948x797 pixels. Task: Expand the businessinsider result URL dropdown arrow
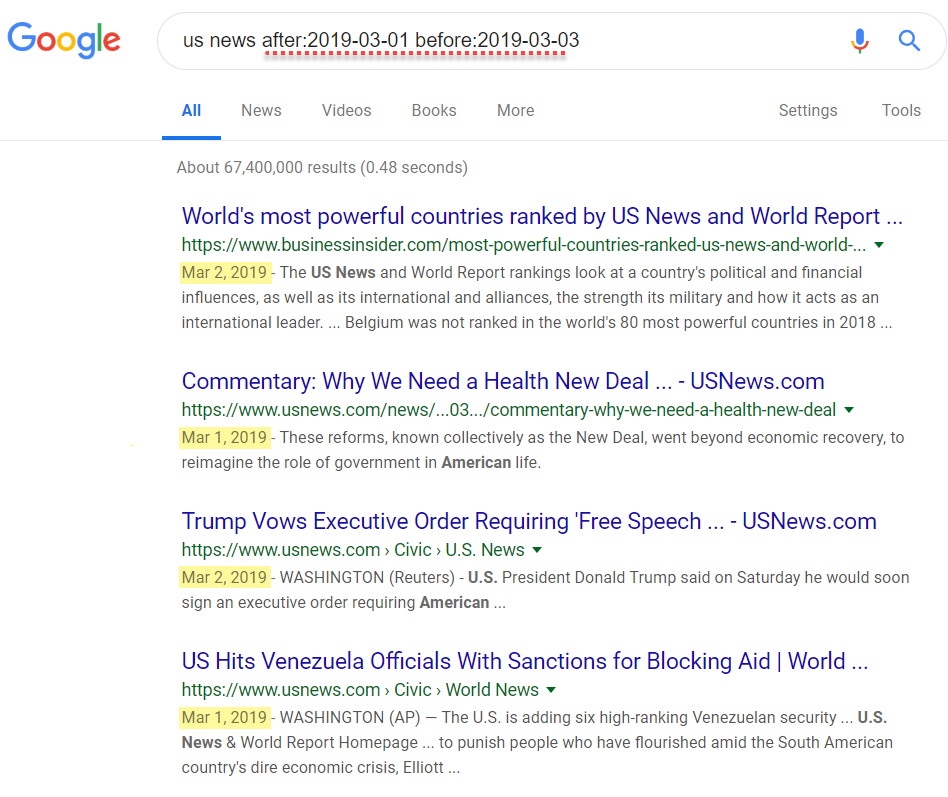[879, 245]
